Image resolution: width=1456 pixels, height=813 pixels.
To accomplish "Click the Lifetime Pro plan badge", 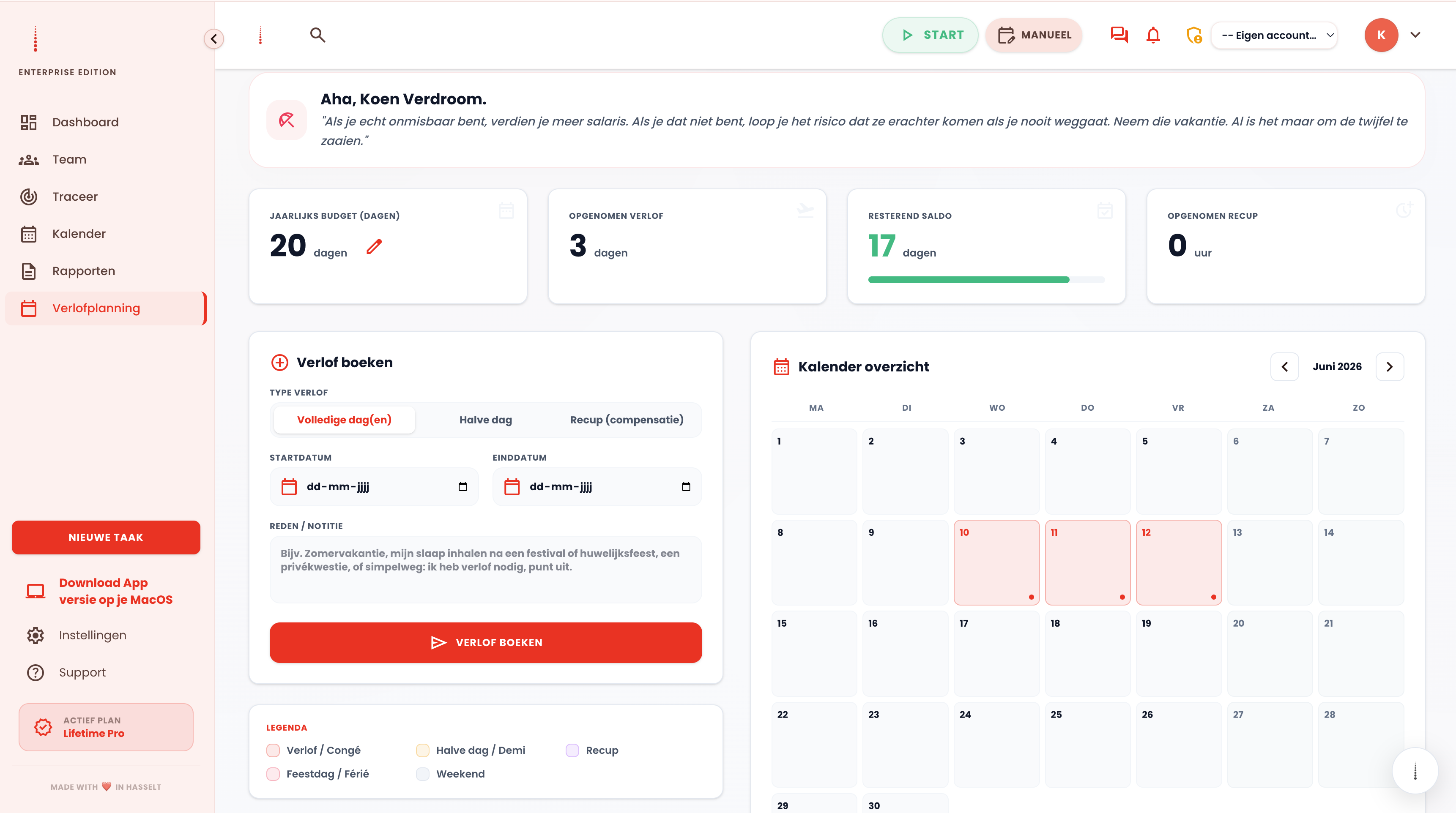I will click(106, 727).
